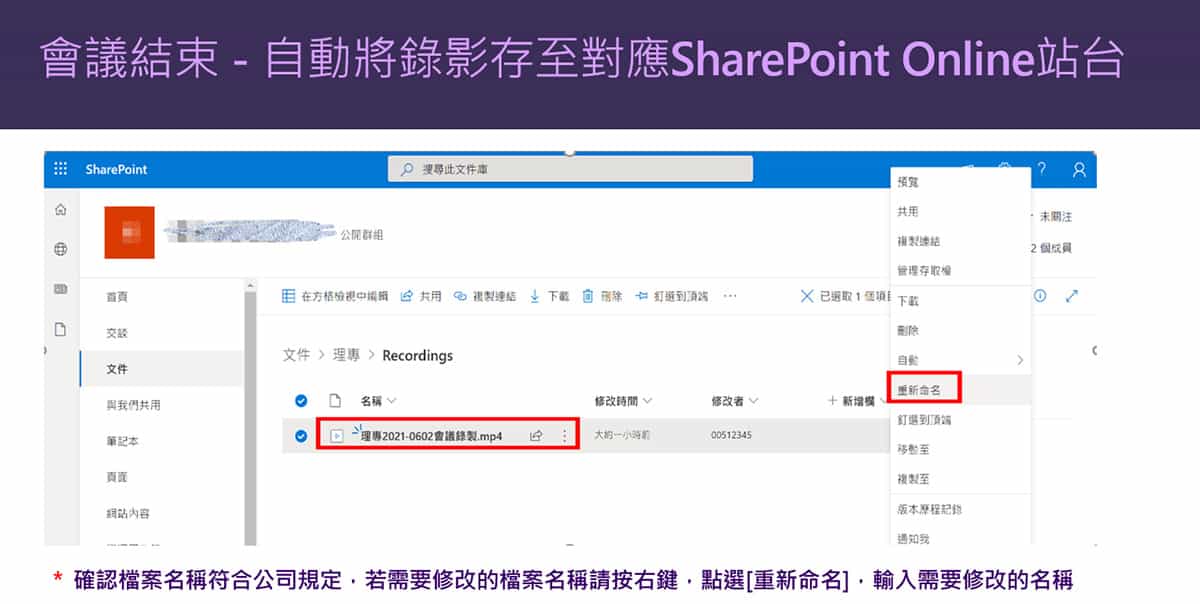Open the details pane info icon
This screenshot has width=1200, height=604.
pos(1040,296)
